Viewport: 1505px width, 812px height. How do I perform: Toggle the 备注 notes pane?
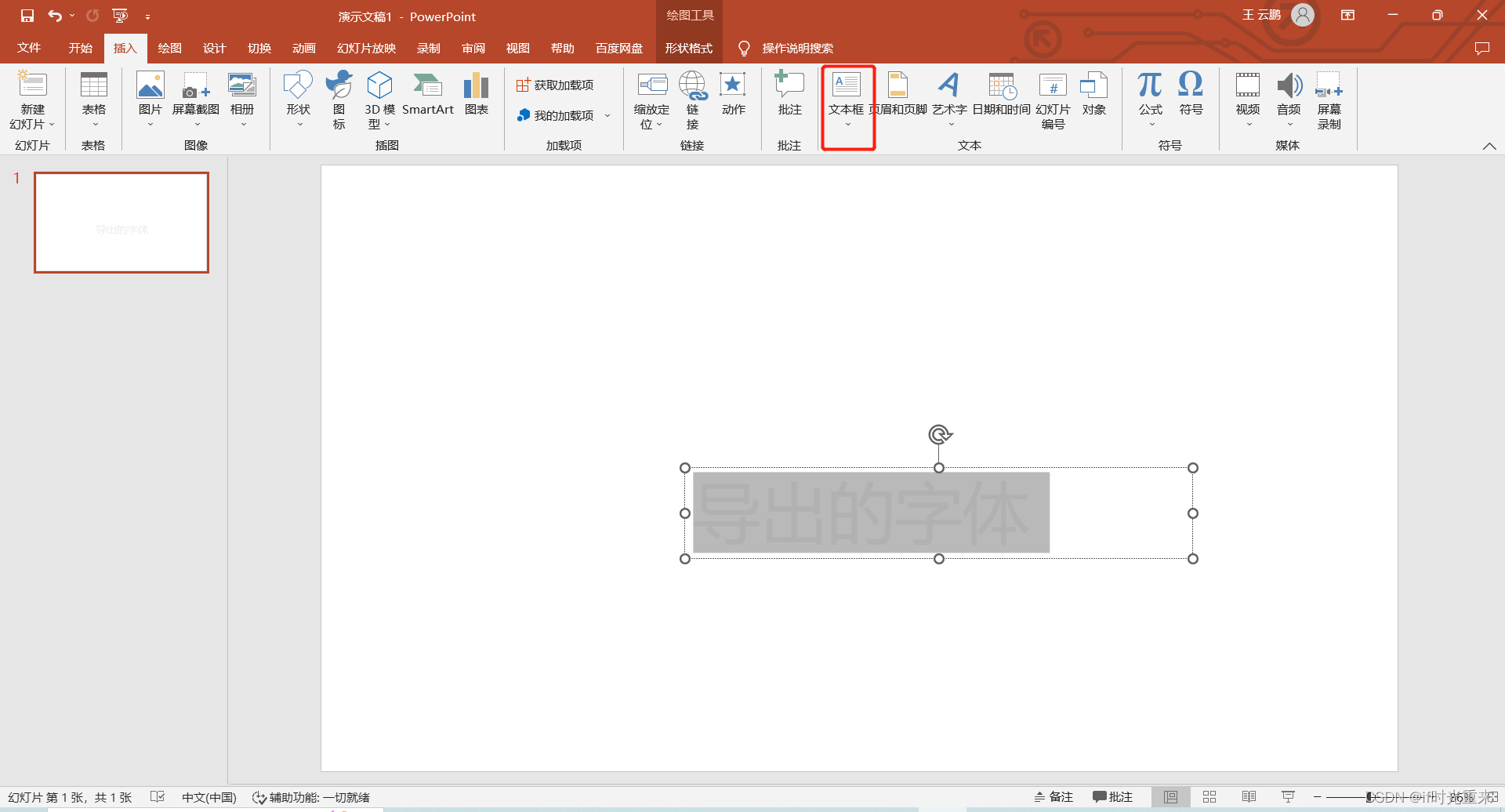pos(1053,797)
